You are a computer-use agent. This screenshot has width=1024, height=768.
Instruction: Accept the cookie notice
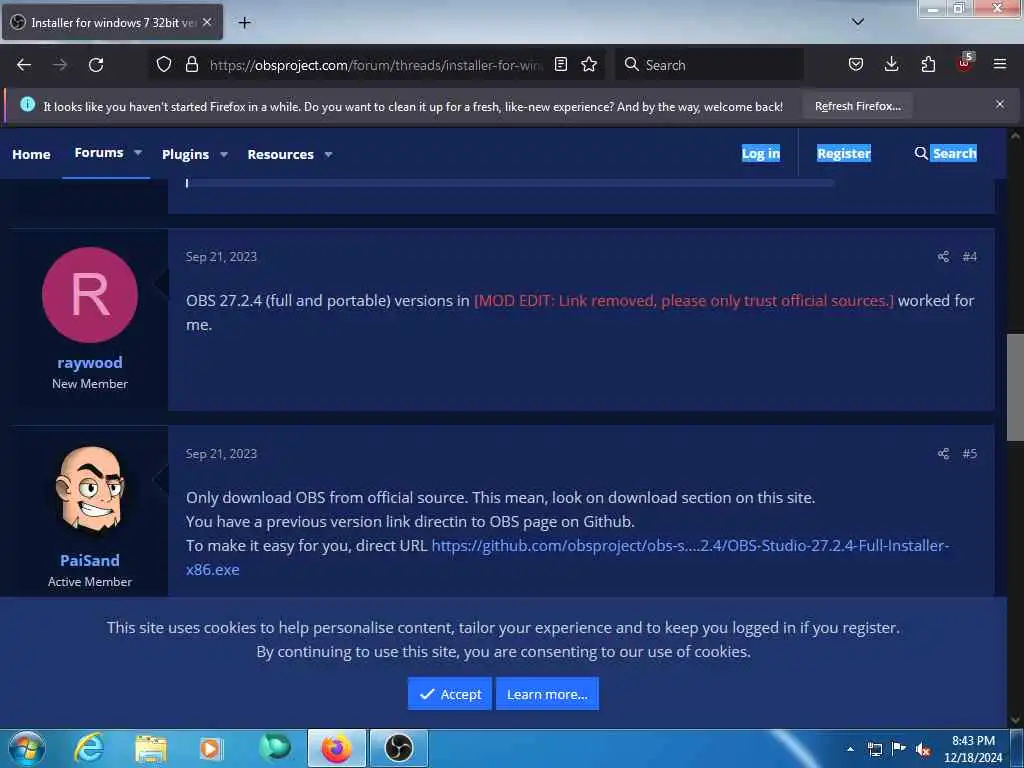(449, 694)
